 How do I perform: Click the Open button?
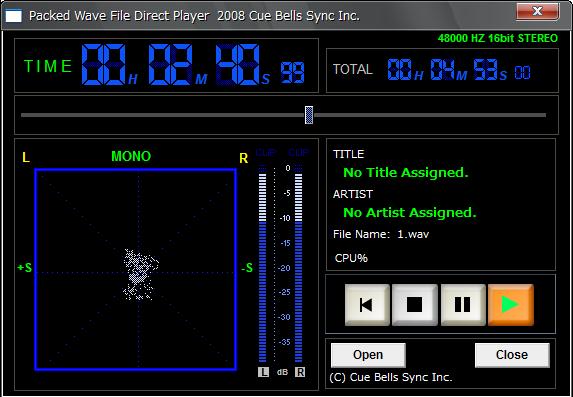click(x=368, y=355)
